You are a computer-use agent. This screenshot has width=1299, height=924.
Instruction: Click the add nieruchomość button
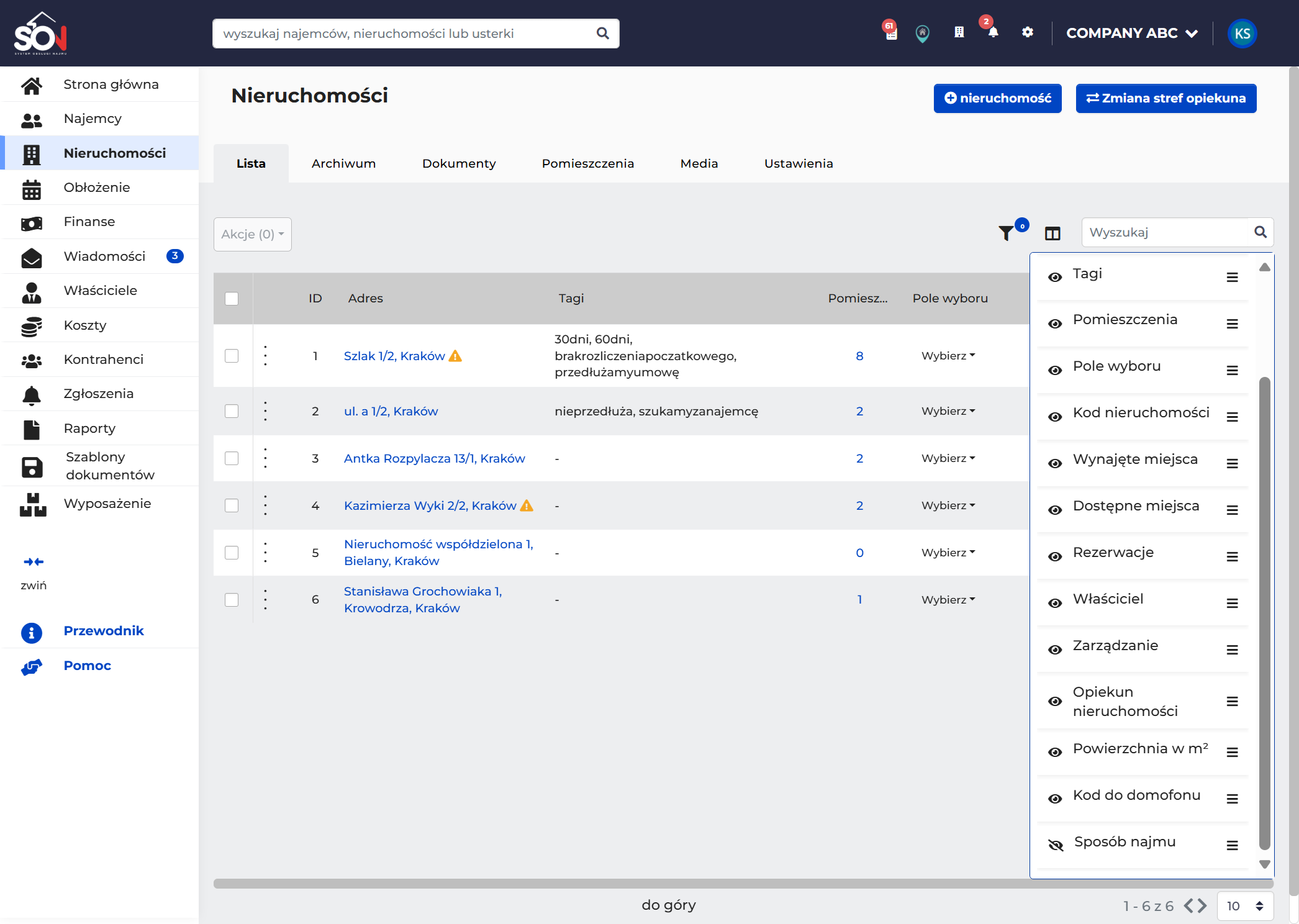pos(998,98)
